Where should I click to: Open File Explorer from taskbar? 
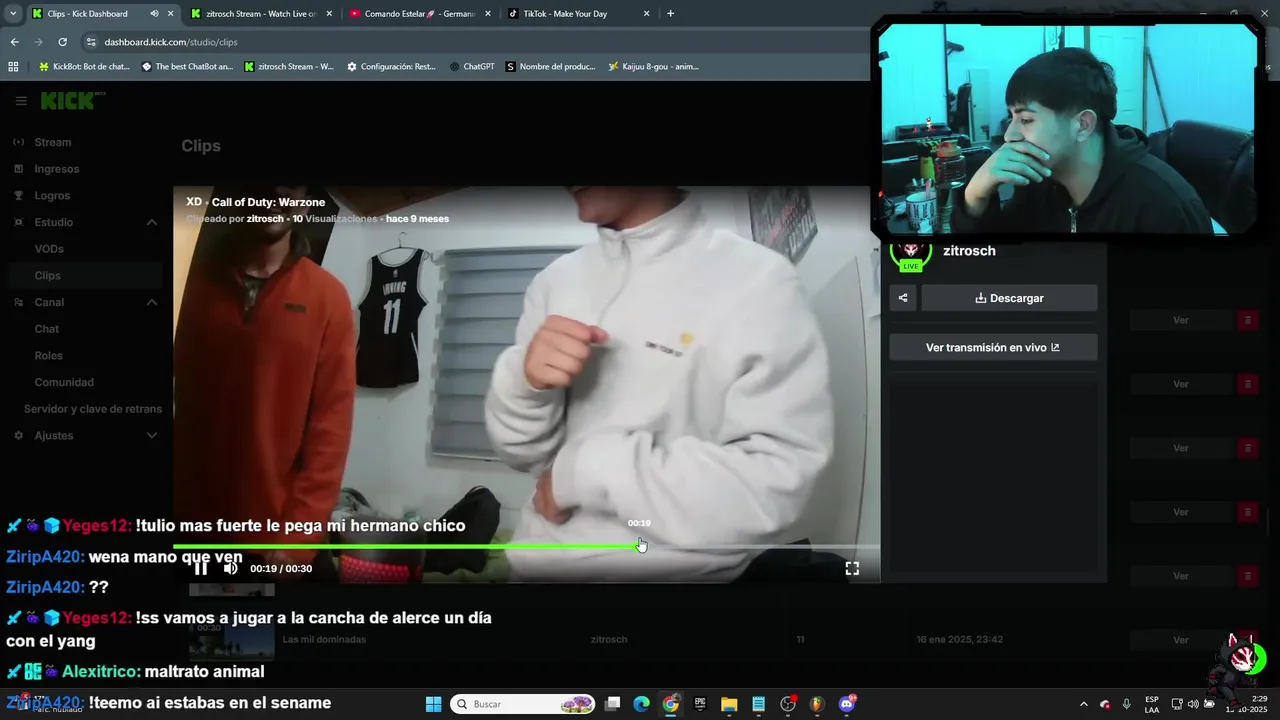click(x=729, y=704)
